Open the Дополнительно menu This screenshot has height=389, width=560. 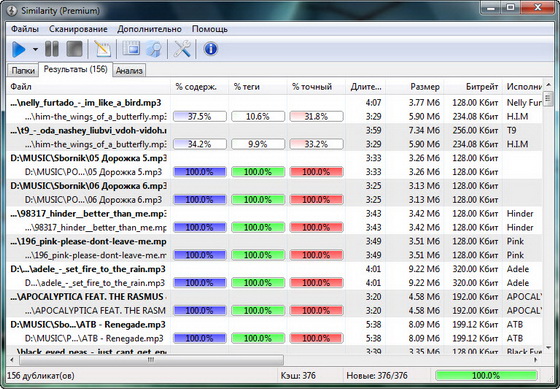tap(149, 29)
